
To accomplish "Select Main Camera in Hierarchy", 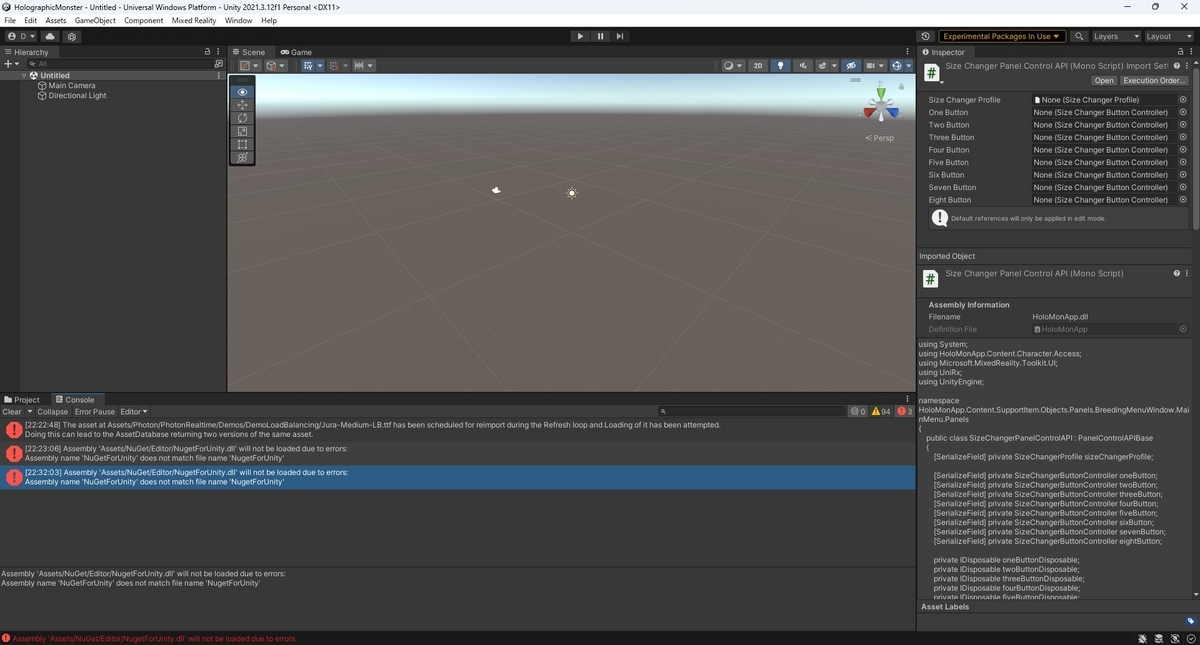I will [72, 86].
